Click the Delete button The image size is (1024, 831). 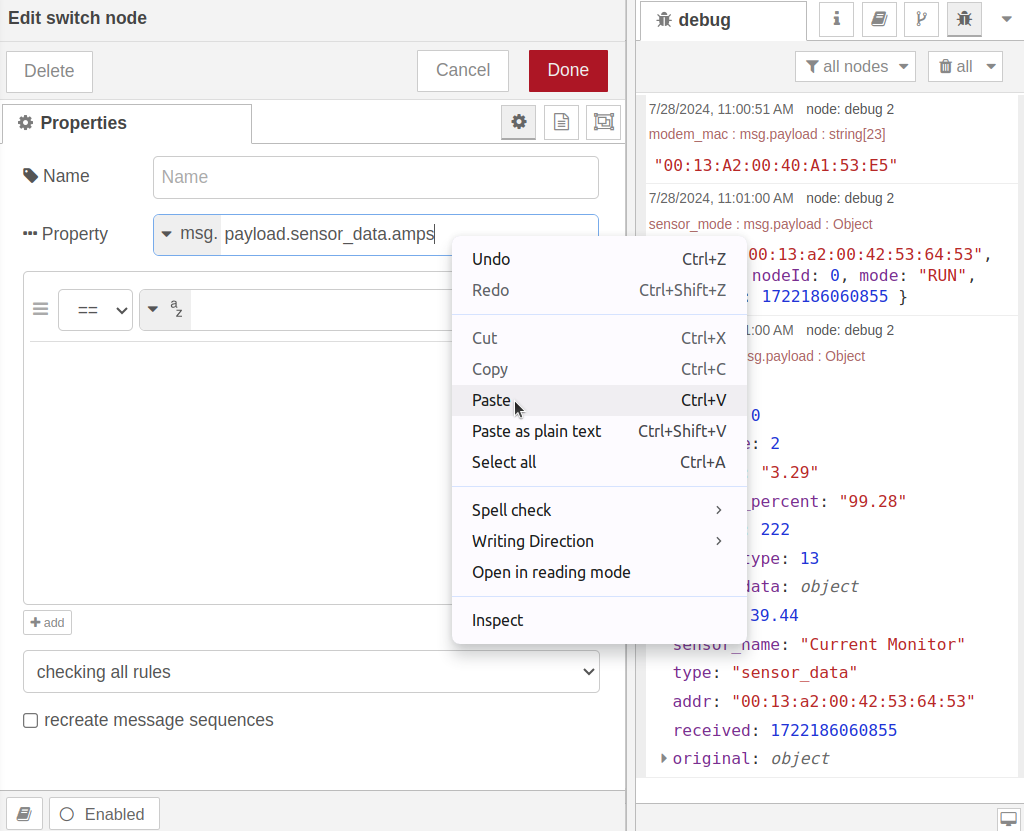(50, 71)
